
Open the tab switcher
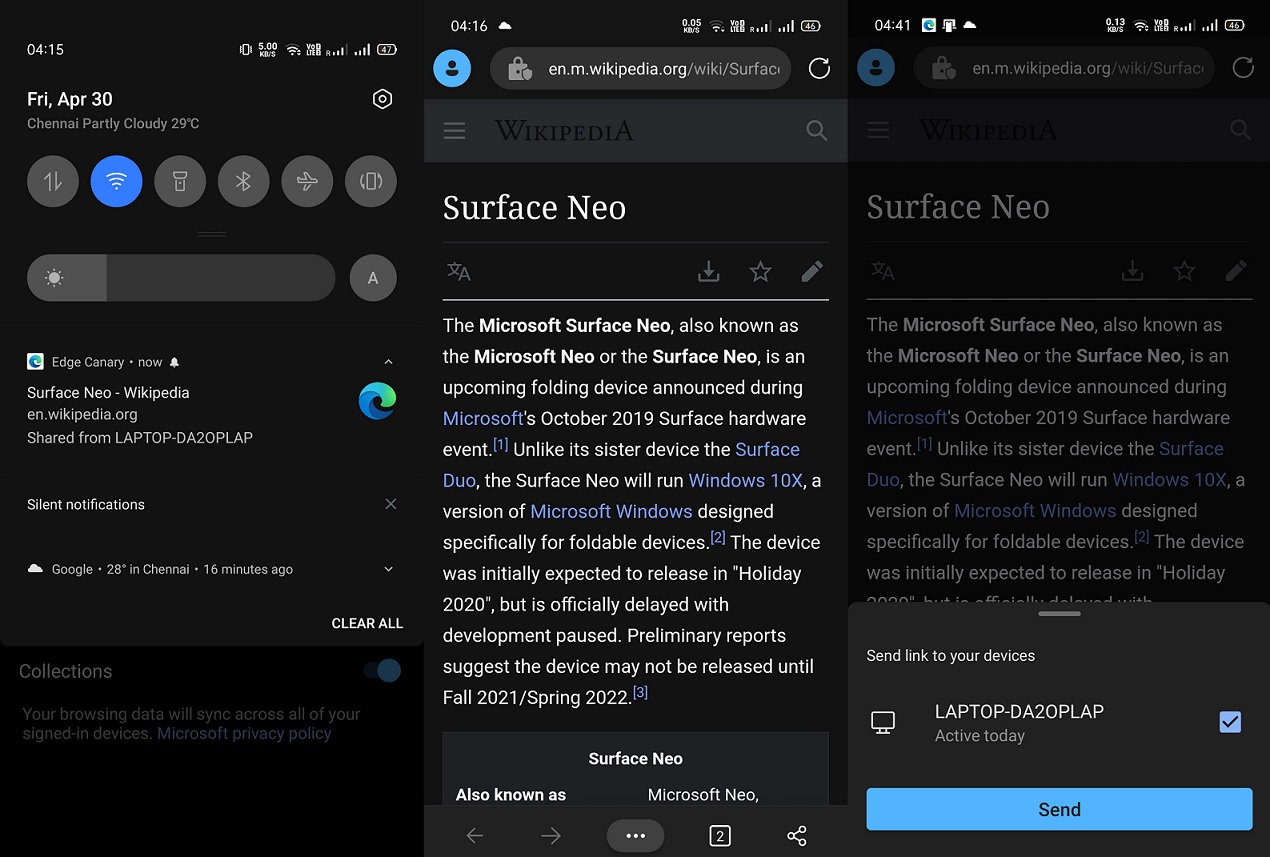[719, 835]
